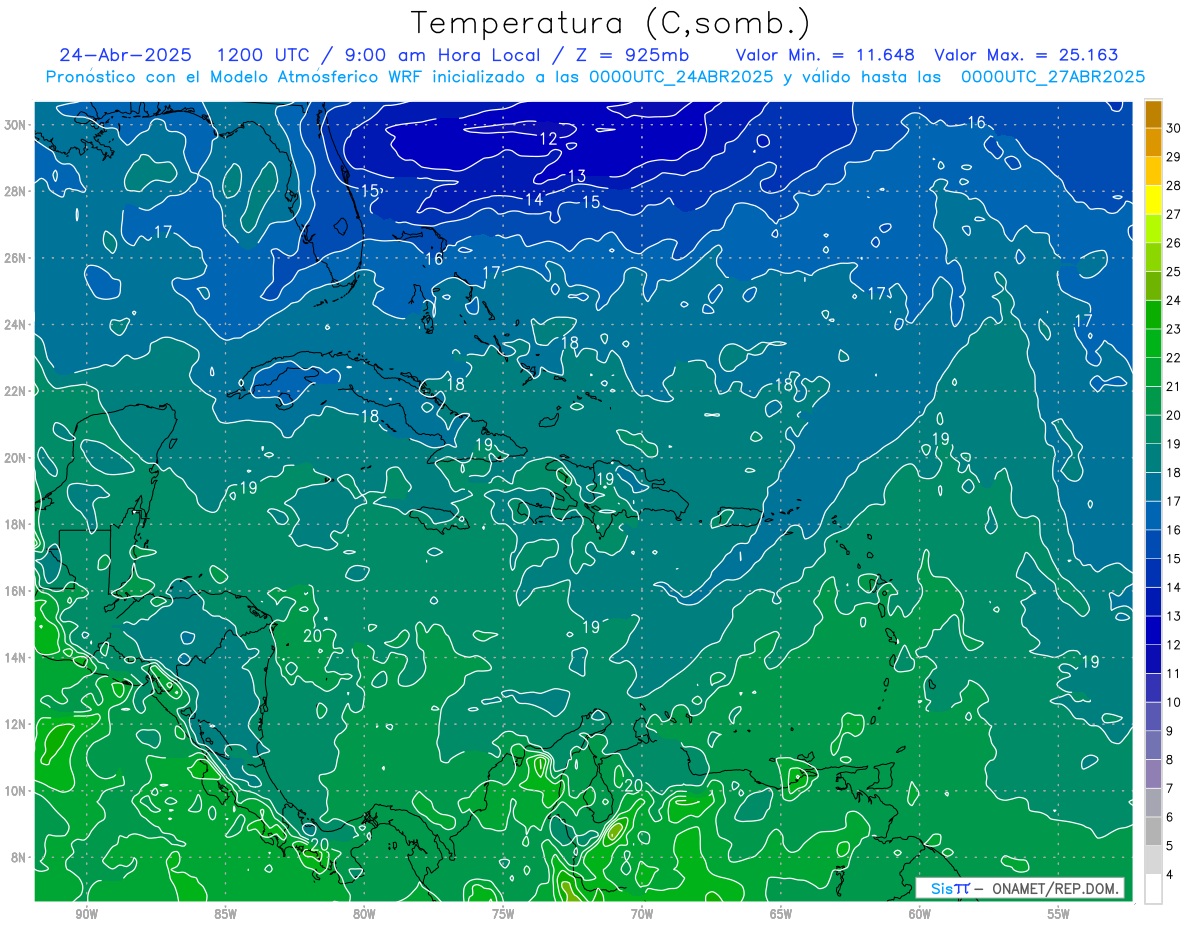Click the '55W' longitude label
Screen dimensions: 1200x927
click(x=1059, y=915)
